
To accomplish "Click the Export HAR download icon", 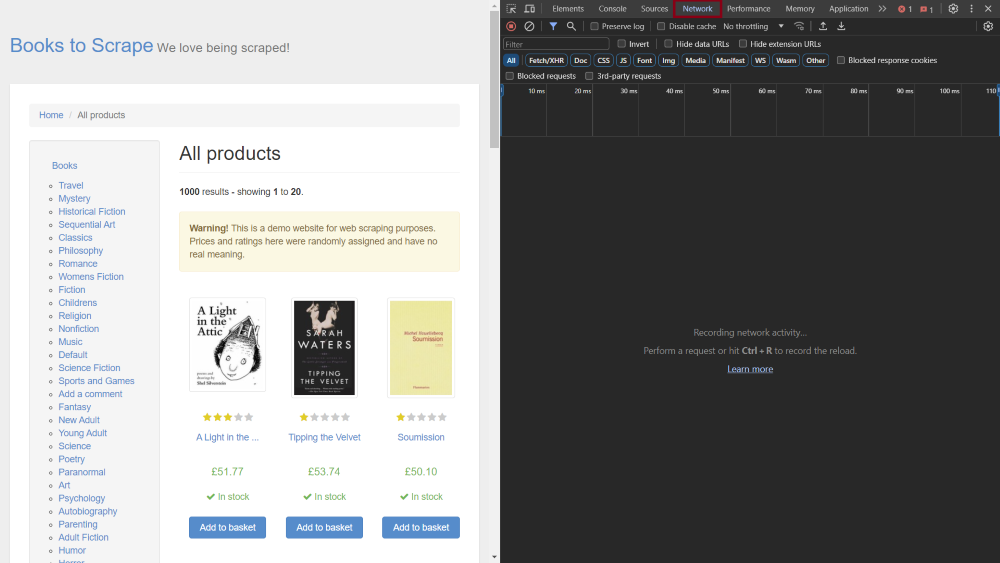I will tap(841, 26).
